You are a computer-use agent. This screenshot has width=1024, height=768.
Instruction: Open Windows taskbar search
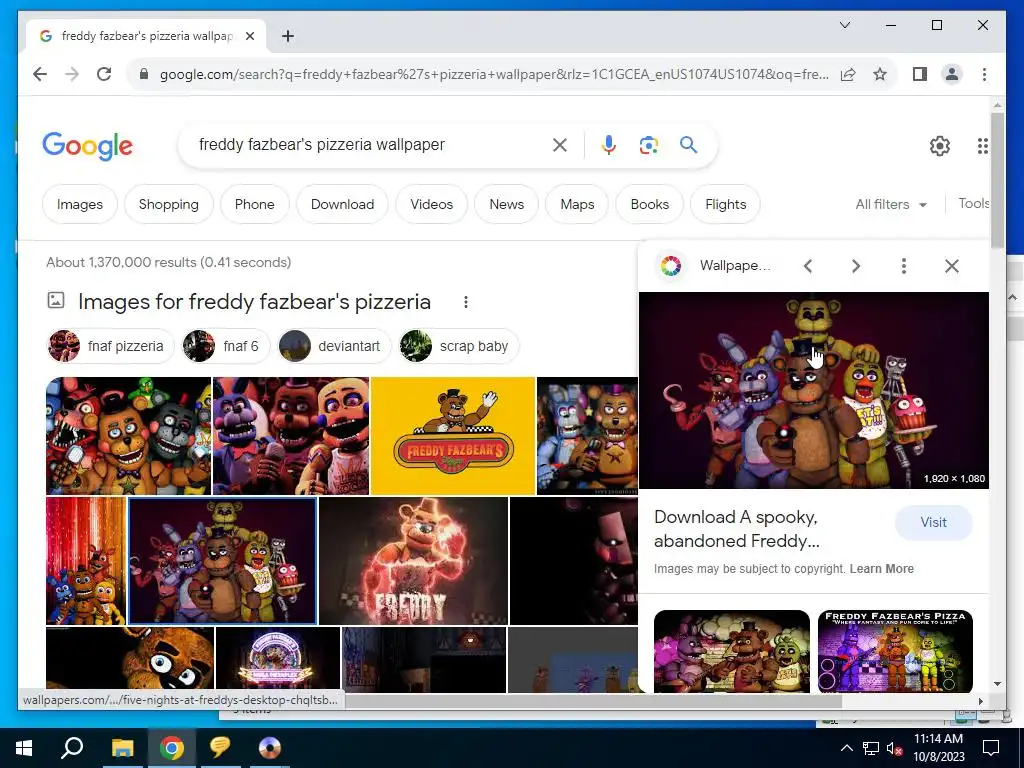[x=72, y=747]
